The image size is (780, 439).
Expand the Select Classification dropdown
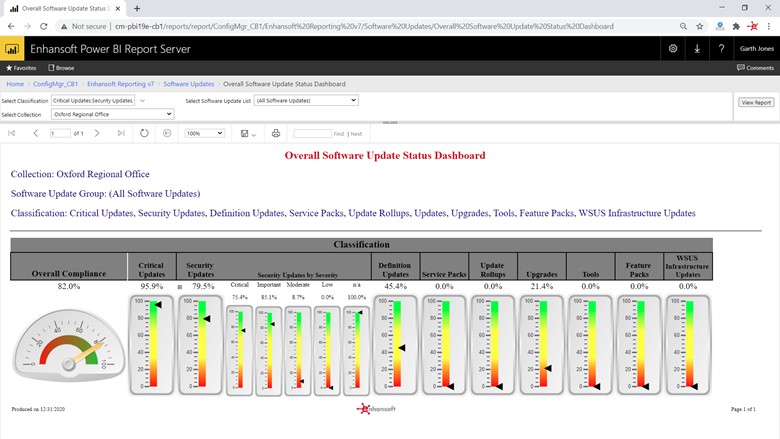(142, 100)
